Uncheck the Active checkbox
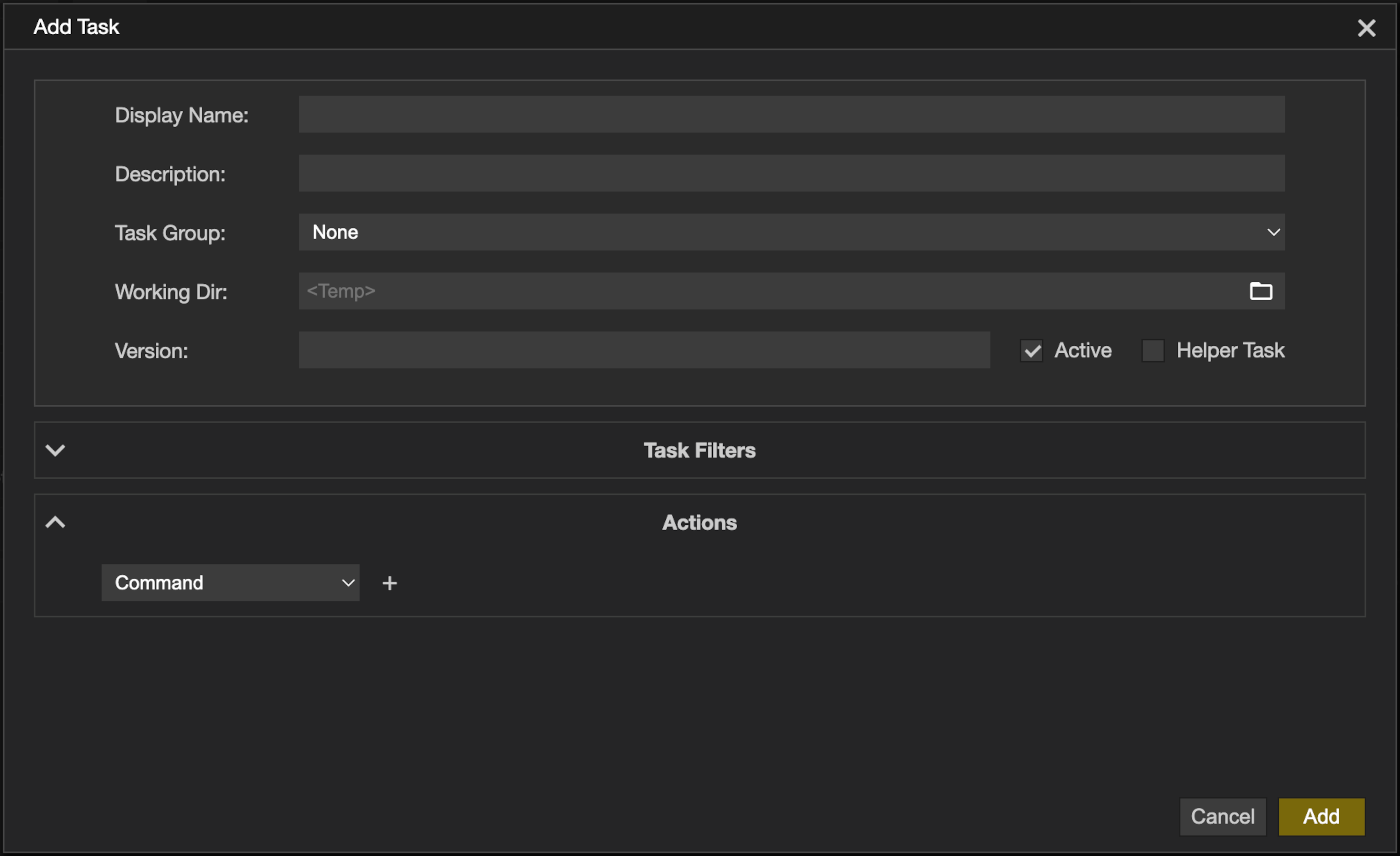The image size is (1400, 856). 1032,351
